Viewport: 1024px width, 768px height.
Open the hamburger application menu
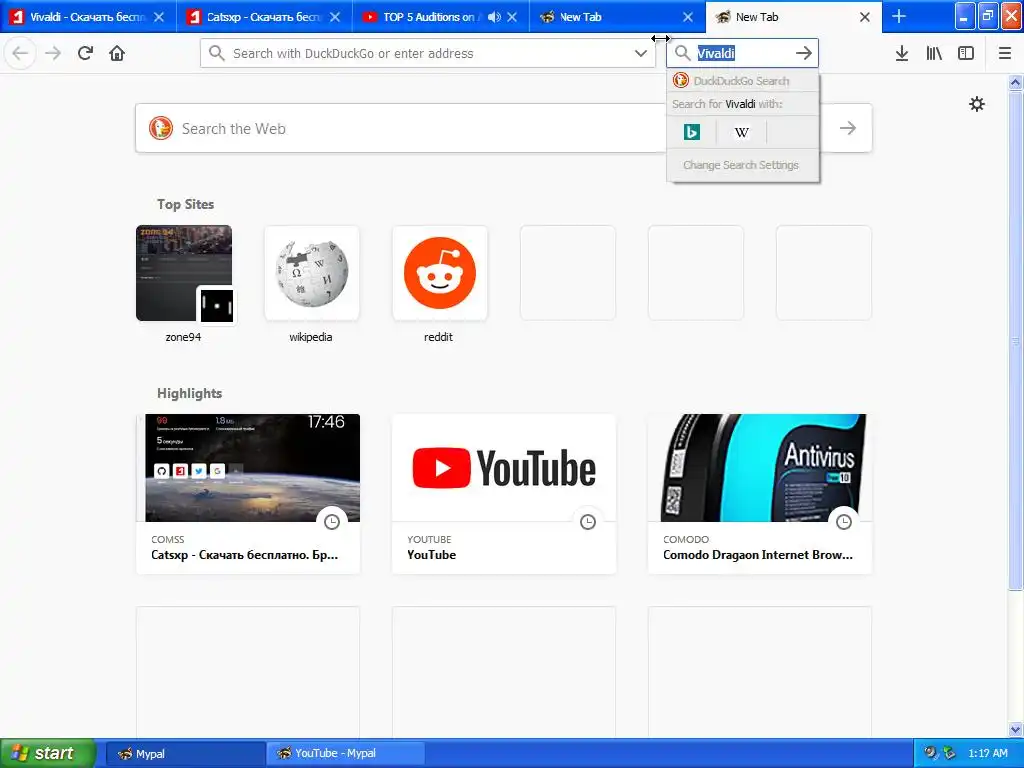point(1005,54)
